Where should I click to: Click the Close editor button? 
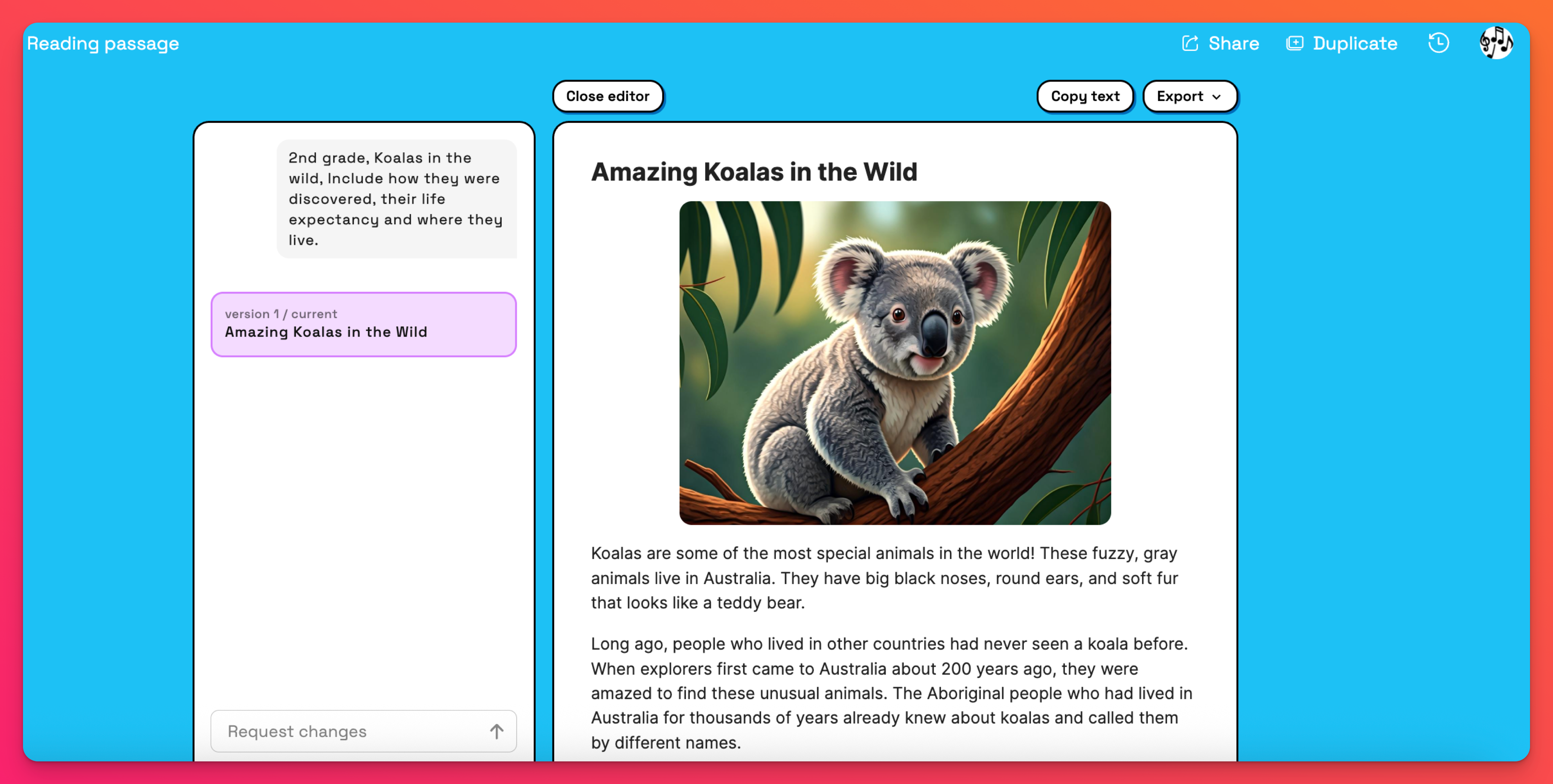[607, 96]
